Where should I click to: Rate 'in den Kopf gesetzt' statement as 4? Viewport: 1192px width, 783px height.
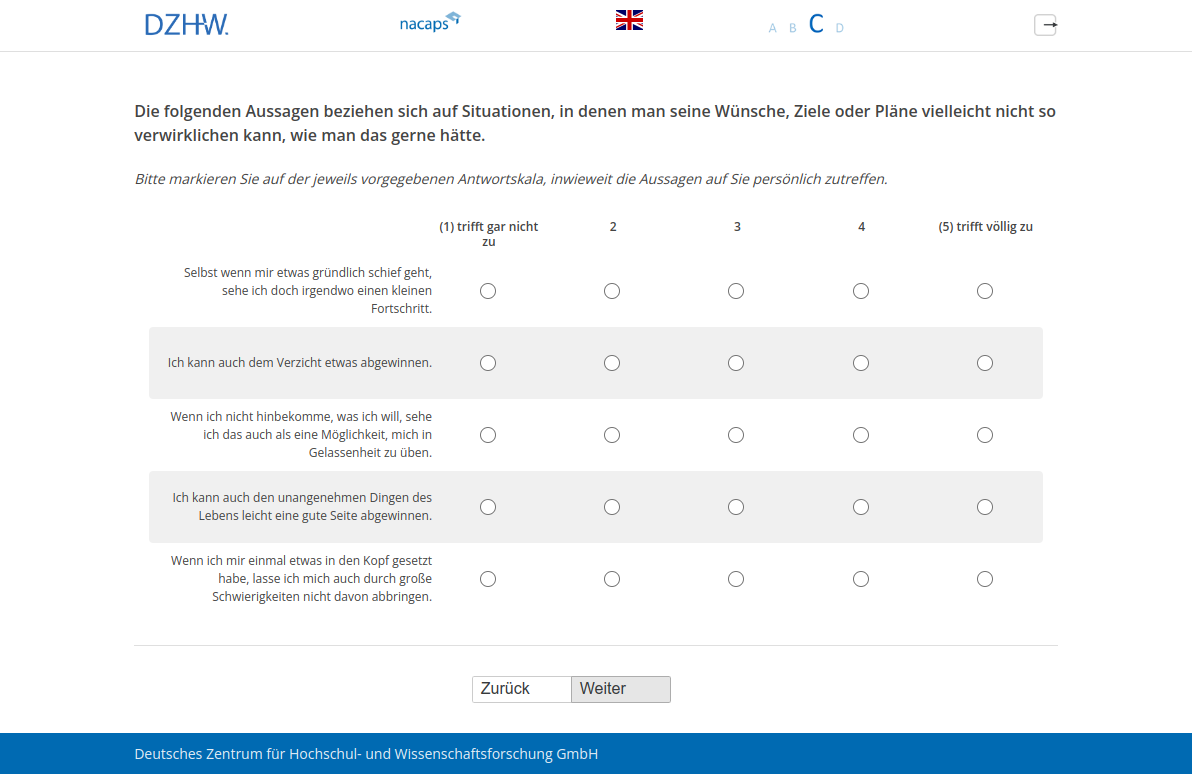point(861,579)
